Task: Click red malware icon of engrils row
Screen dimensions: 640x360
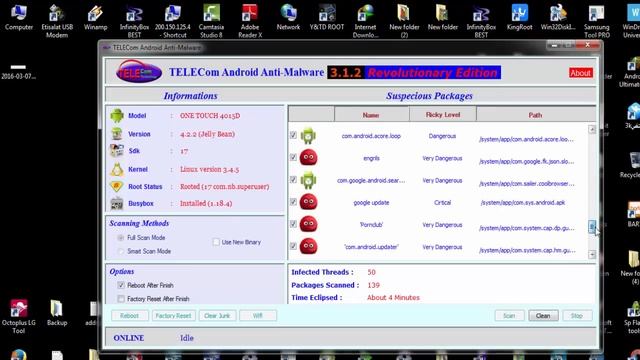Action: pos(308,158)
